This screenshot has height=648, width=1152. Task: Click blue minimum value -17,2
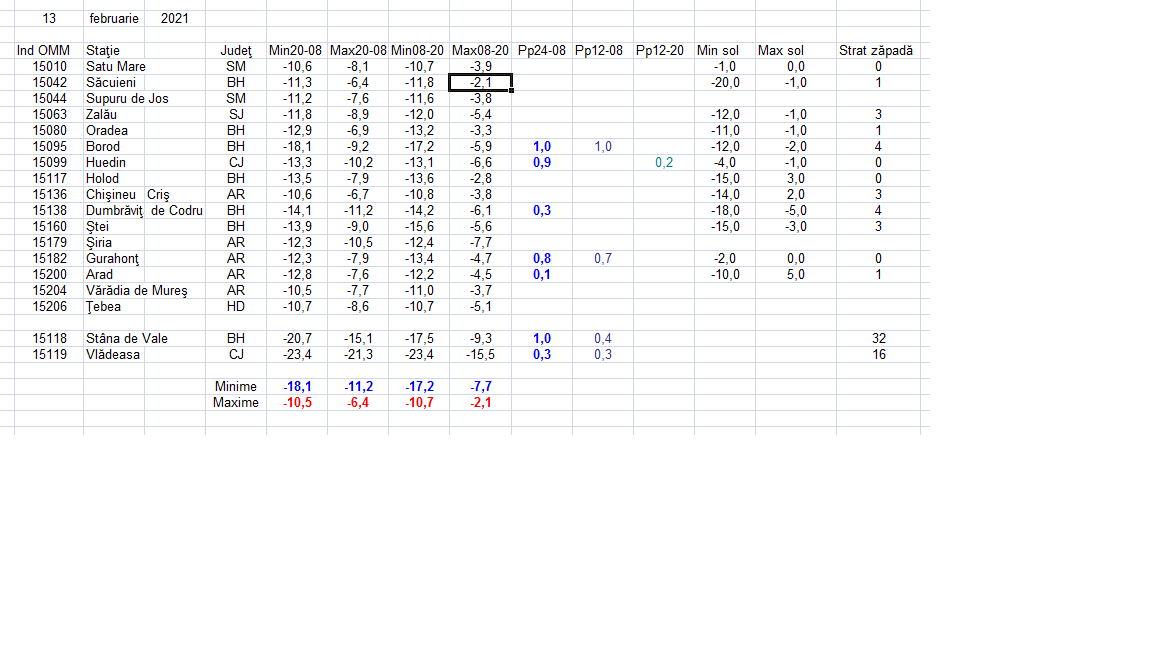coord(420,386)
